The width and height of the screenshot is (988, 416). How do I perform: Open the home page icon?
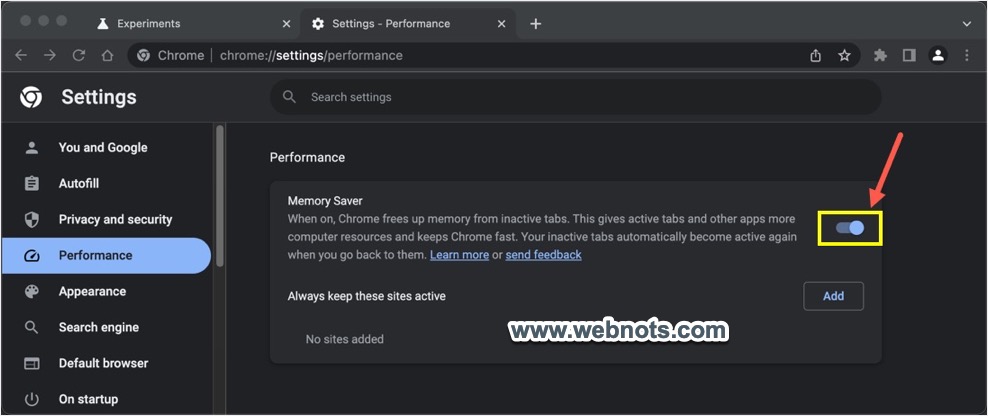coord(107,55)
